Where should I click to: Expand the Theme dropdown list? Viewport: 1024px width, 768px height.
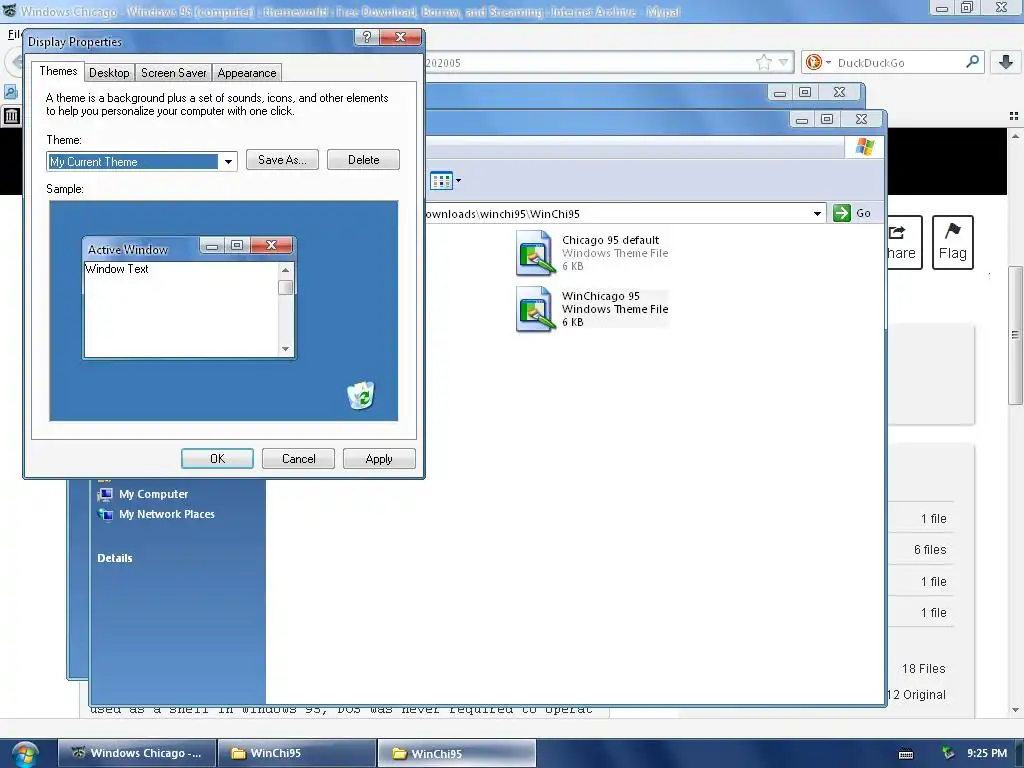click(228, 161)
